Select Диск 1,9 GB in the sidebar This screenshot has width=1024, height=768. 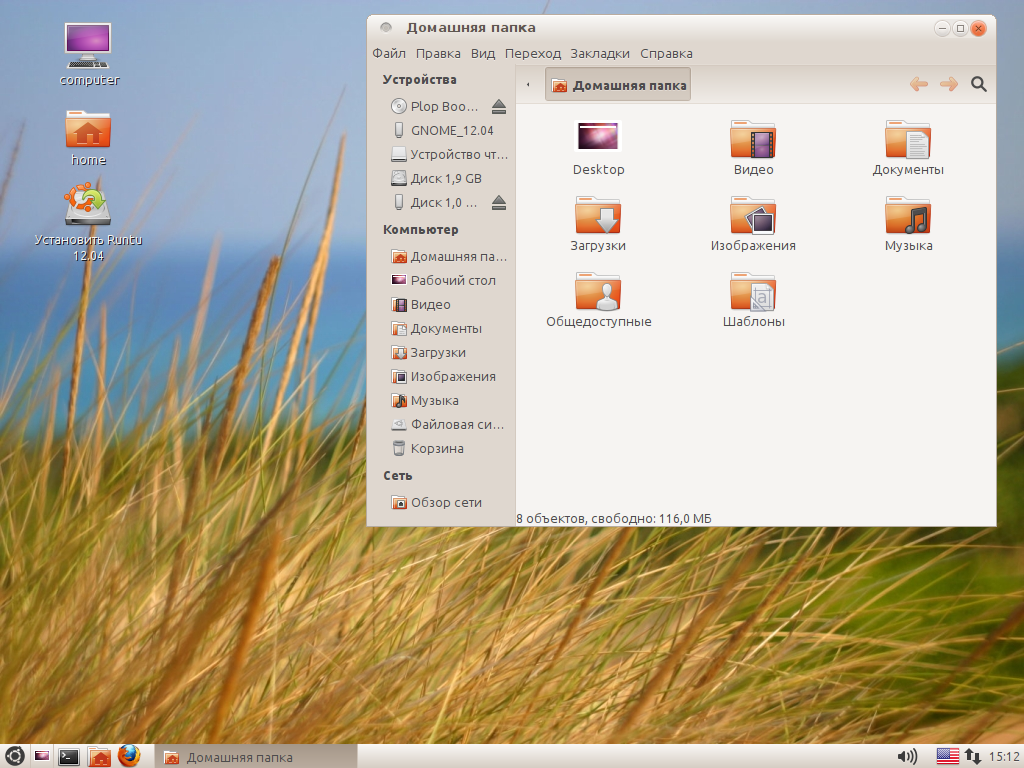coord(436,178)
